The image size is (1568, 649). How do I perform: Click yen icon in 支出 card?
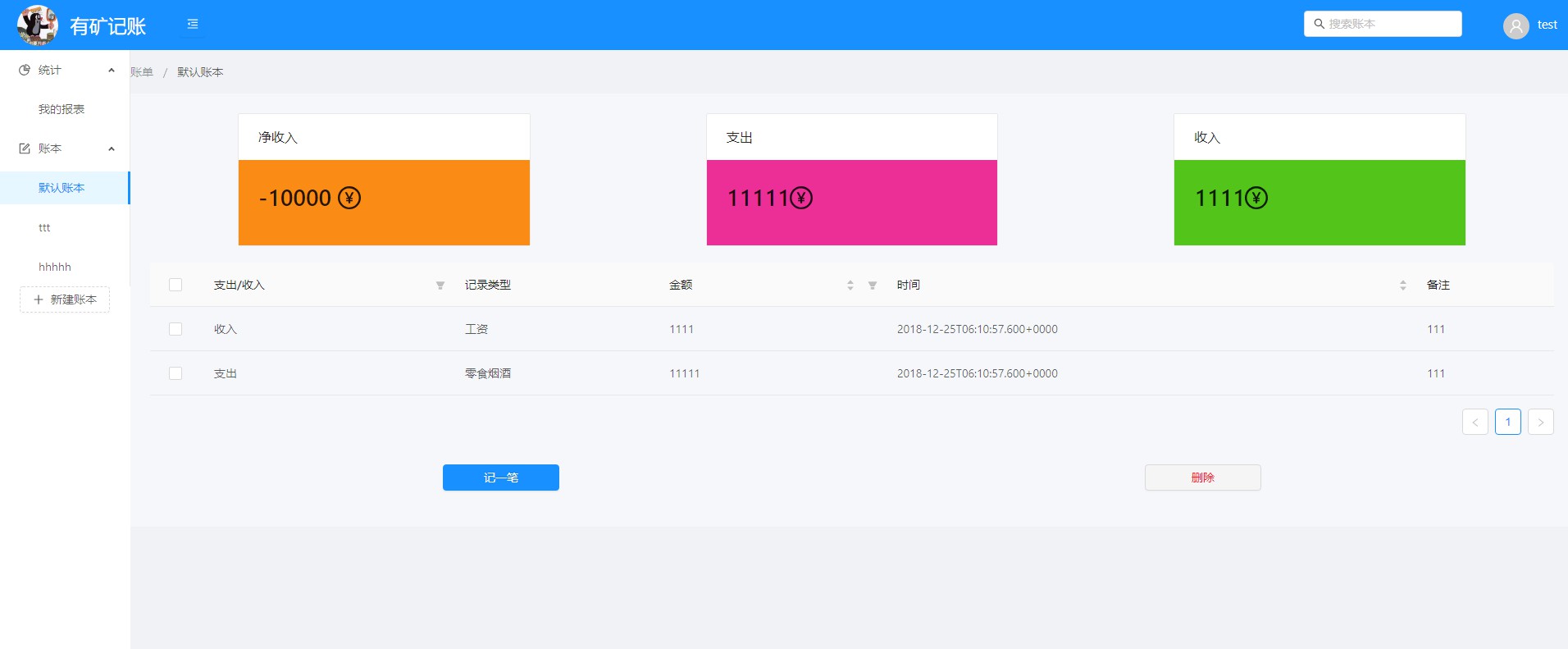coord(801,198)
